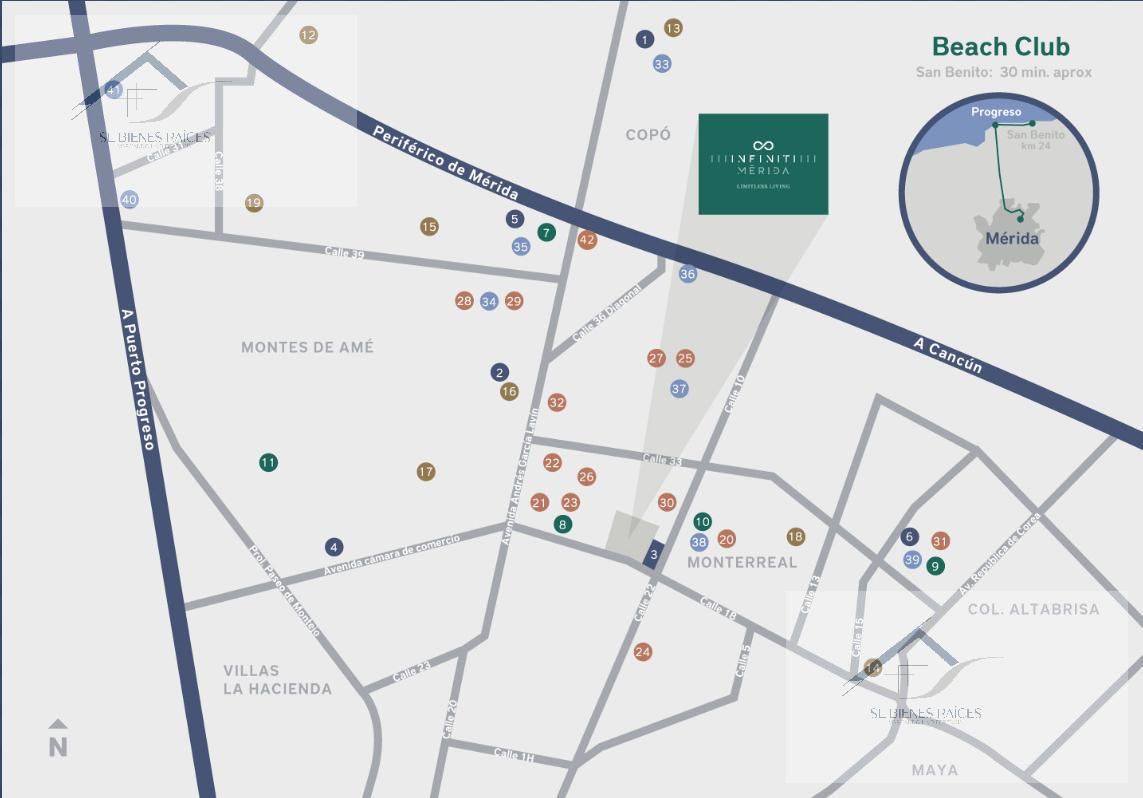The height and width of the screenshot is (798, 1143).
Task: Click the Infiniti Mérida green logo box
Action: (x=763, y=164)
